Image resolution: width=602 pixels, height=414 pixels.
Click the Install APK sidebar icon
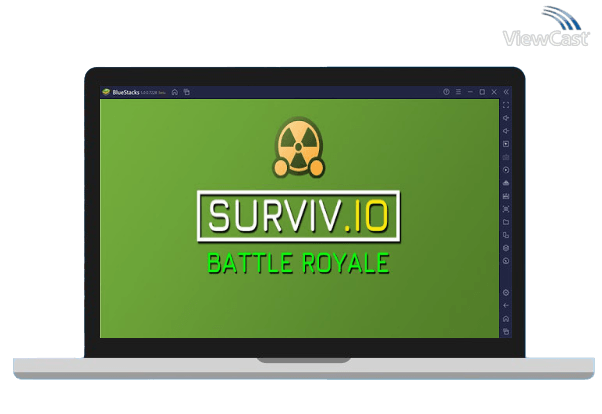pyautogui.click(x=506, y=183)
